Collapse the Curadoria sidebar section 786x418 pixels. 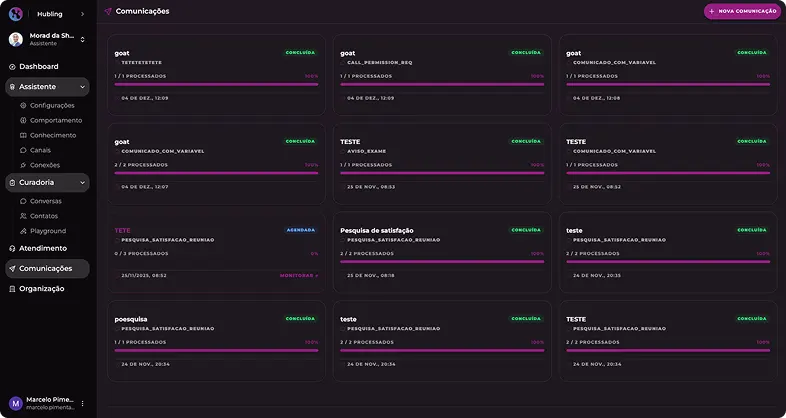pos(82,183)
